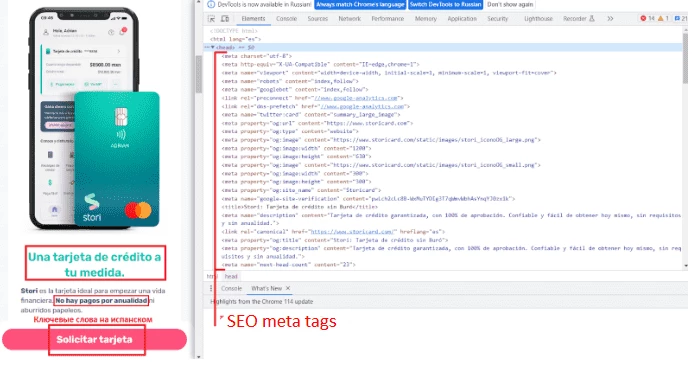Image resolution: width=697 pixels, height=373 pixels.
Task: Select the DOCTYPE html line
Action: tap(233, 31)
